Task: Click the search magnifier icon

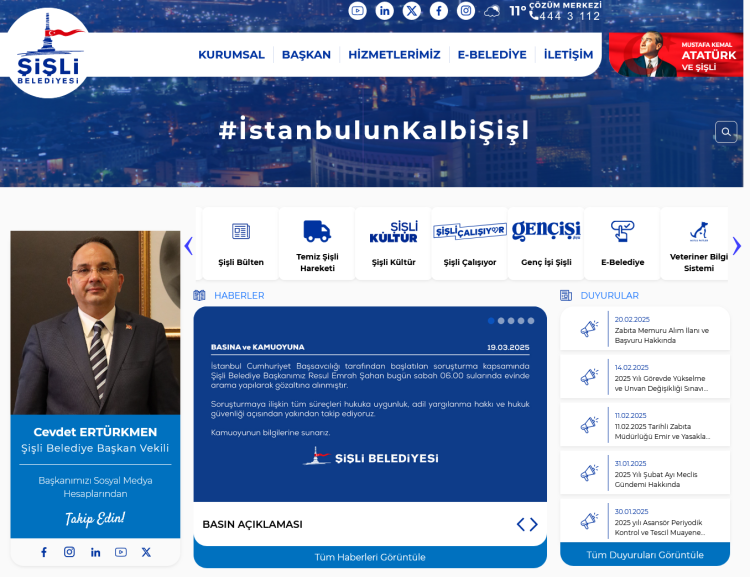Action: point(726,132)
